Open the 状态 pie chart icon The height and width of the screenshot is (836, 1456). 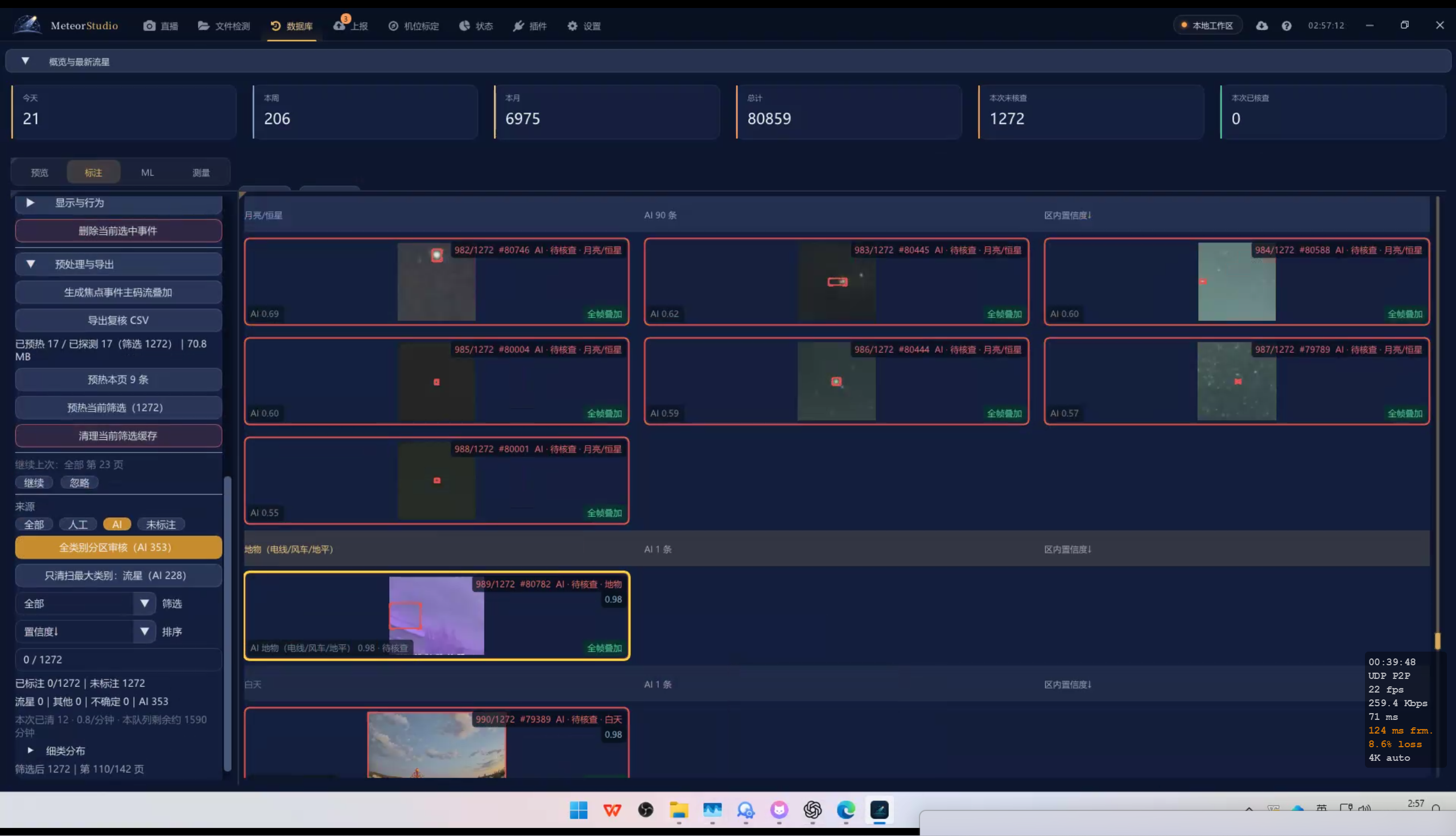[x=464, y=26]
